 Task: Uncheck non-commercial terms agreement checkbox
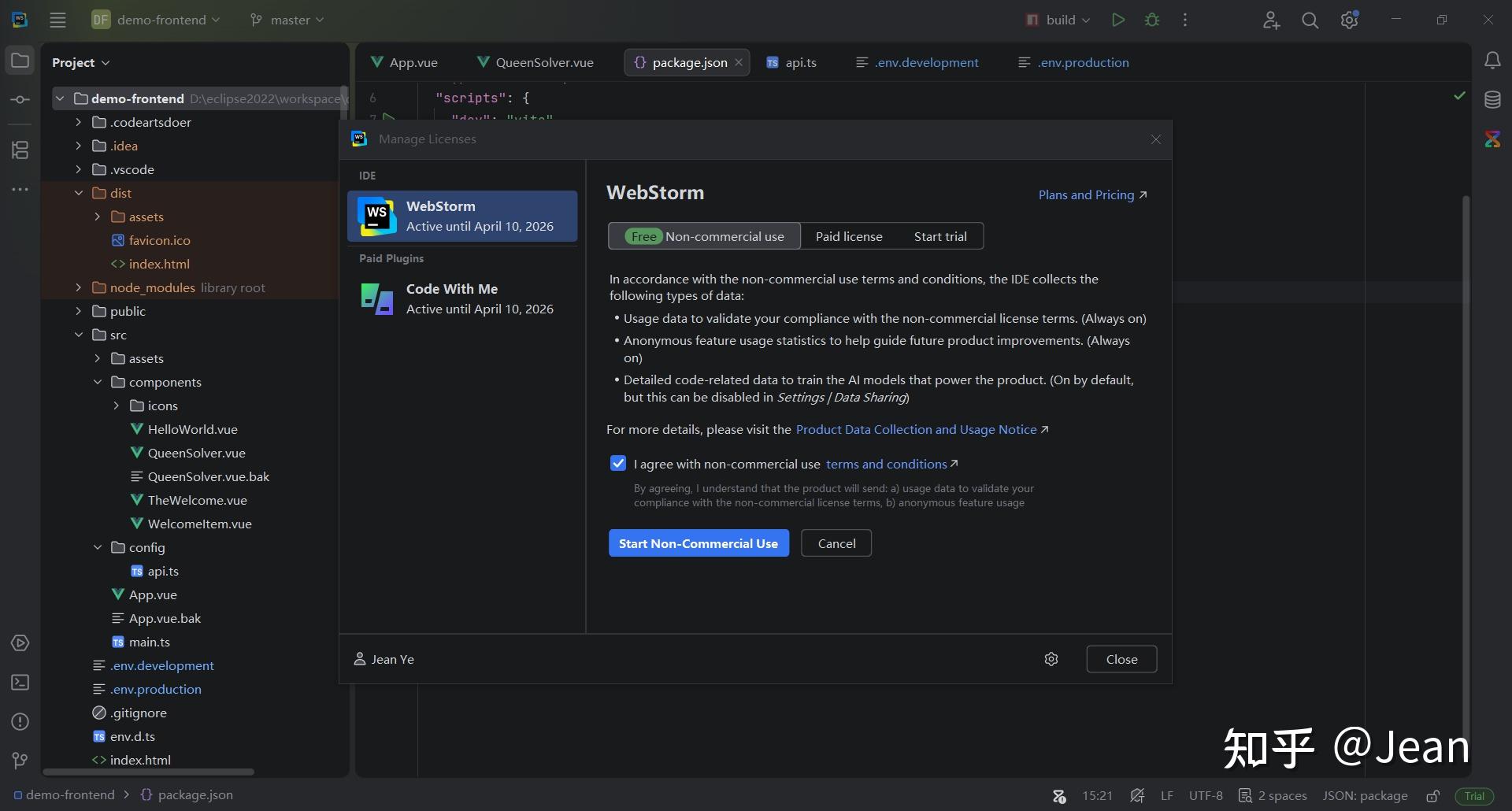point(618,464)
